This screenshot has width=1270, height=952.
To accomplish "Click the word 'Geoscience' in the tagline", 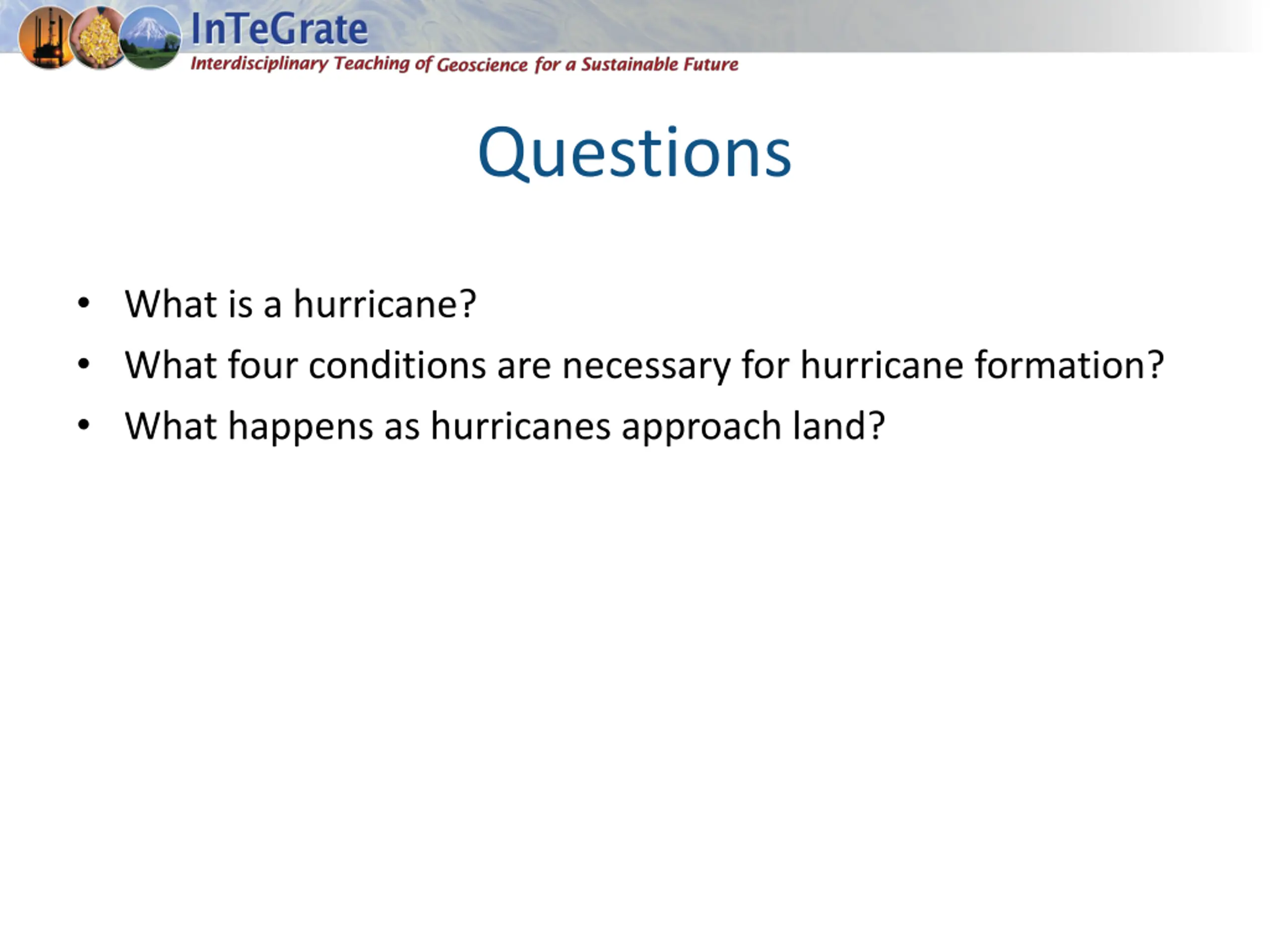I will [482, 65].
